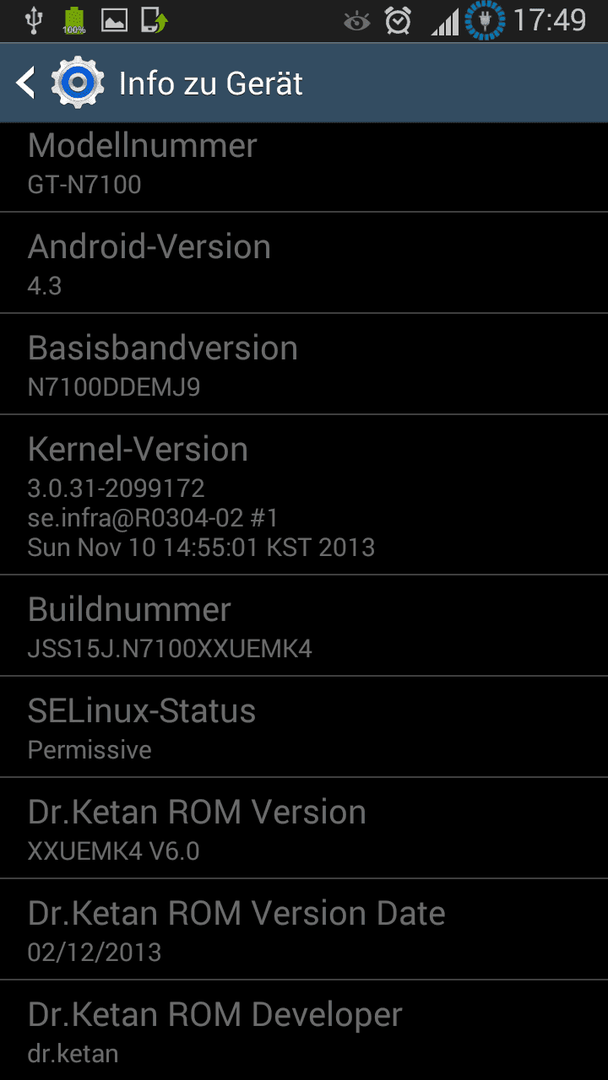Tap the circular charging plug icon
Image resolution: width=608 pixels, height=1080 pixels.
485,21
